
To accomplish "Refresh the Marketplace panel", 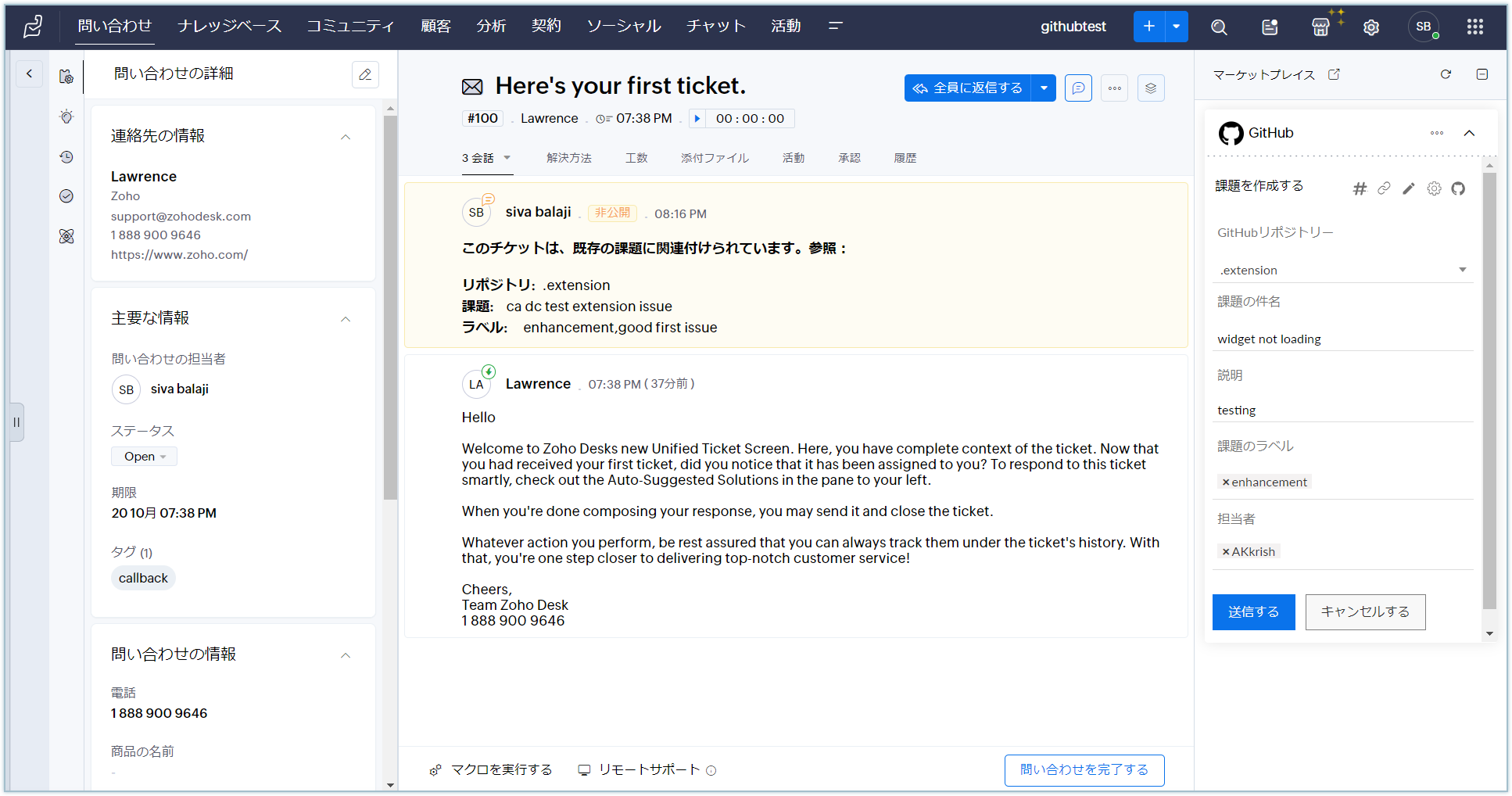I will (x=1446, y=74).
